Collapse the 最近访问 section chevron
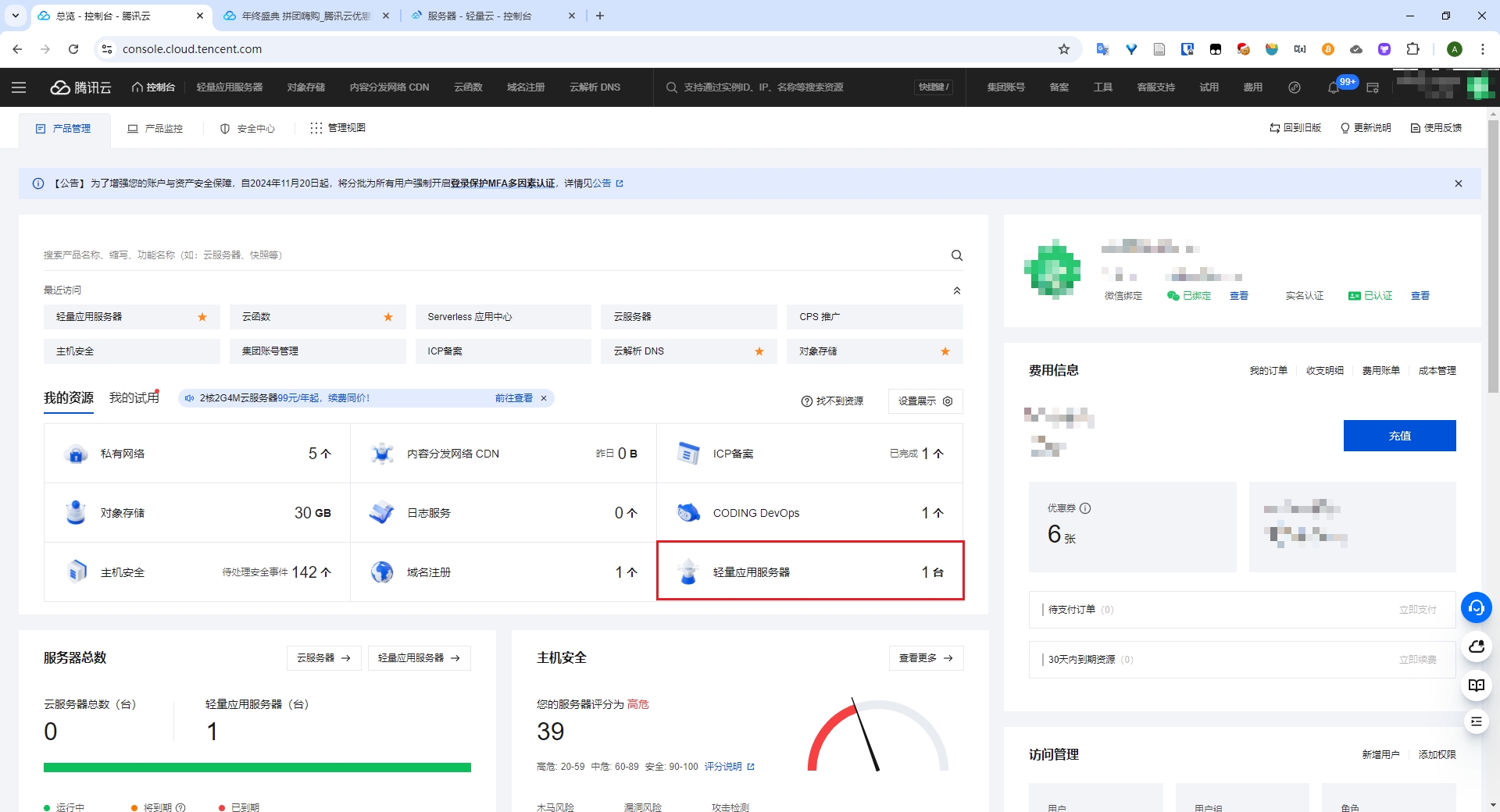Viewport: 1500px width, 812px height. click(956, 290)
